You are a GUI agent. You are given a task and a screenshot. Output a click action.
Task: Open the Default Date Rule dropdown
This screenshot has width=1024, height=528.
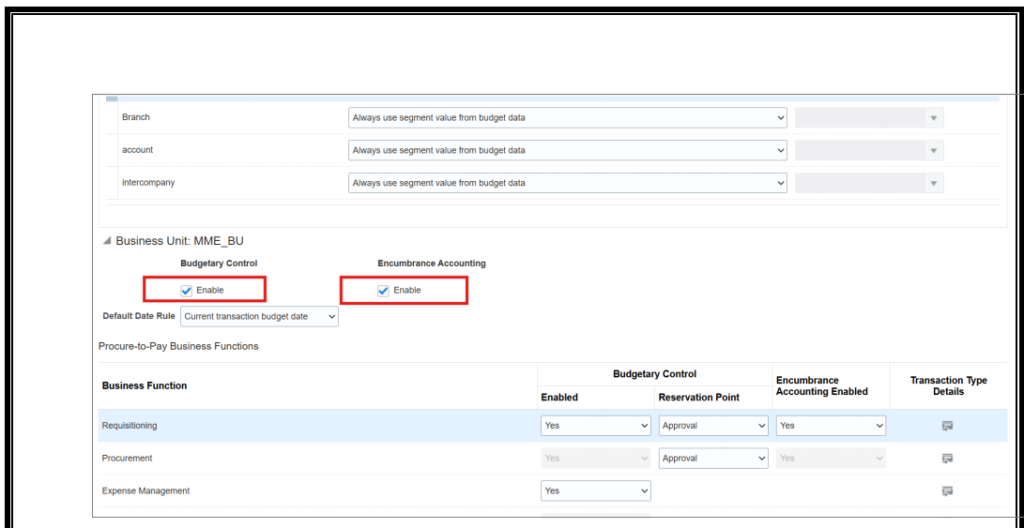259,316
